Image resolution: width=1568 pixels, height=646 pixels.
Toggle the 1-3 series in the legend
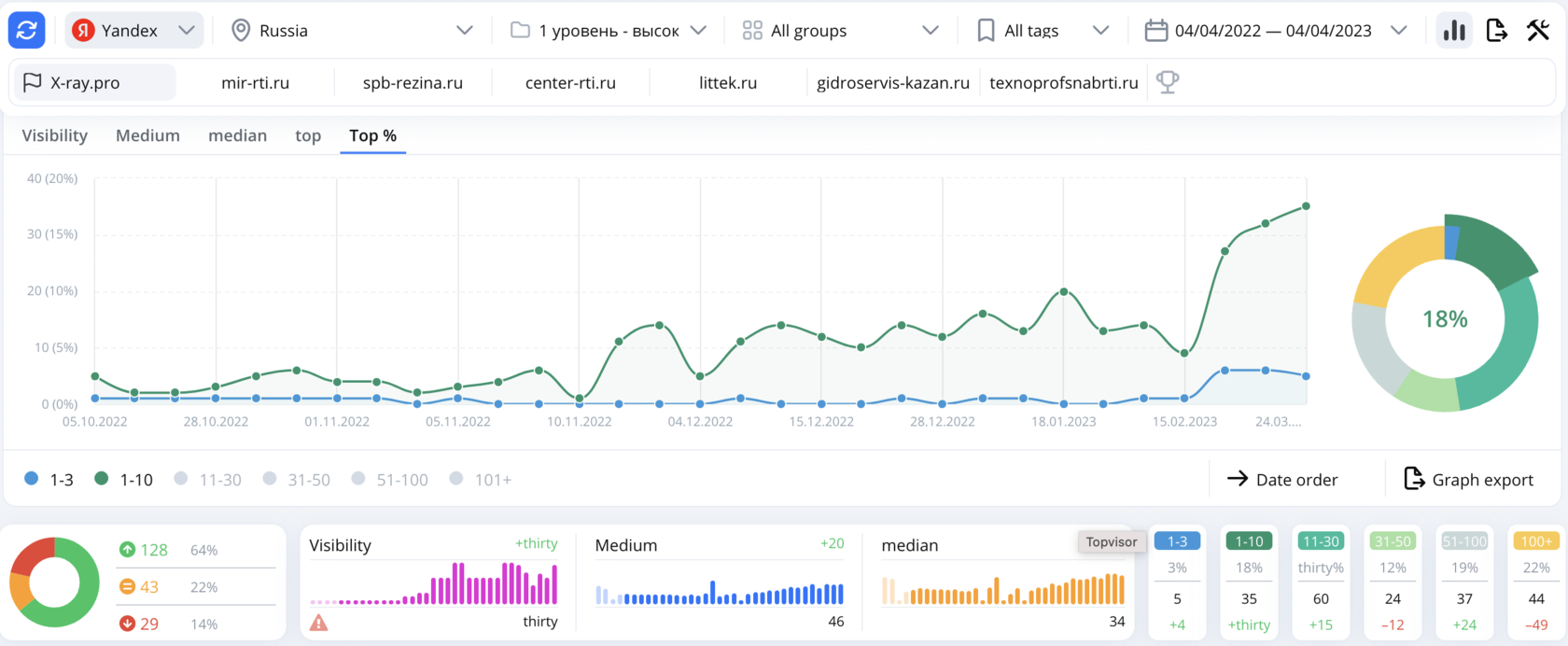coord(49,479)
